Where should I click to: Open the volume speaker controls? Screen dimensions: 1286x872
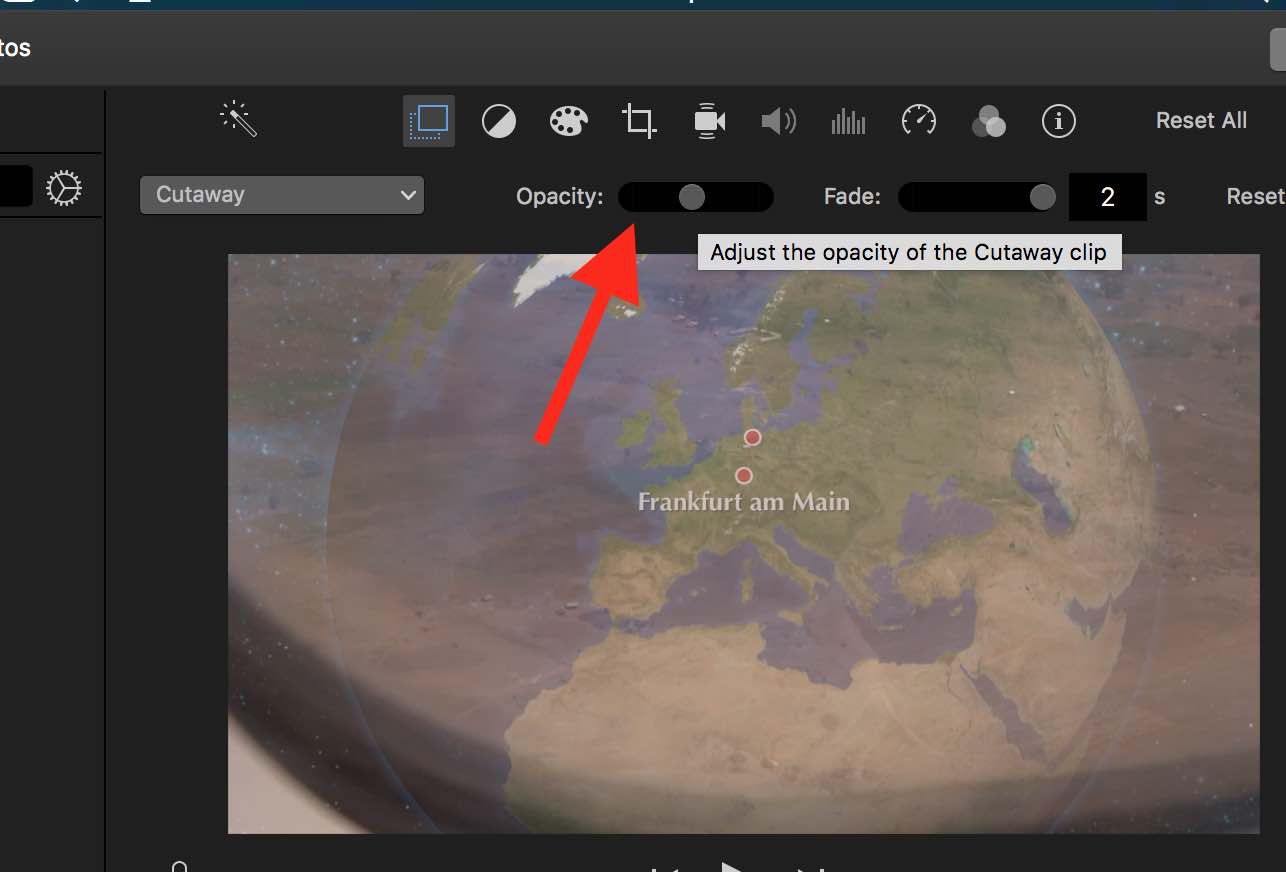point(778,122)
